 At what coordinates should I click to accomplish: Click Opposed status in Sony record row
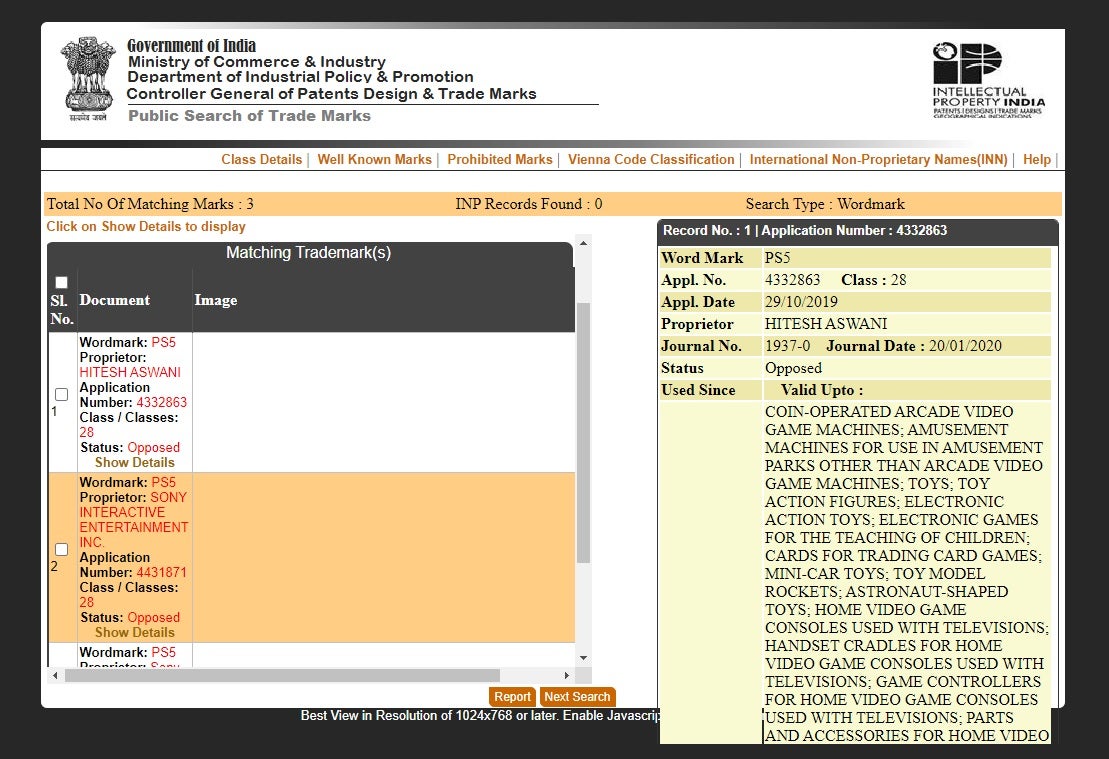tap(153, 618)
